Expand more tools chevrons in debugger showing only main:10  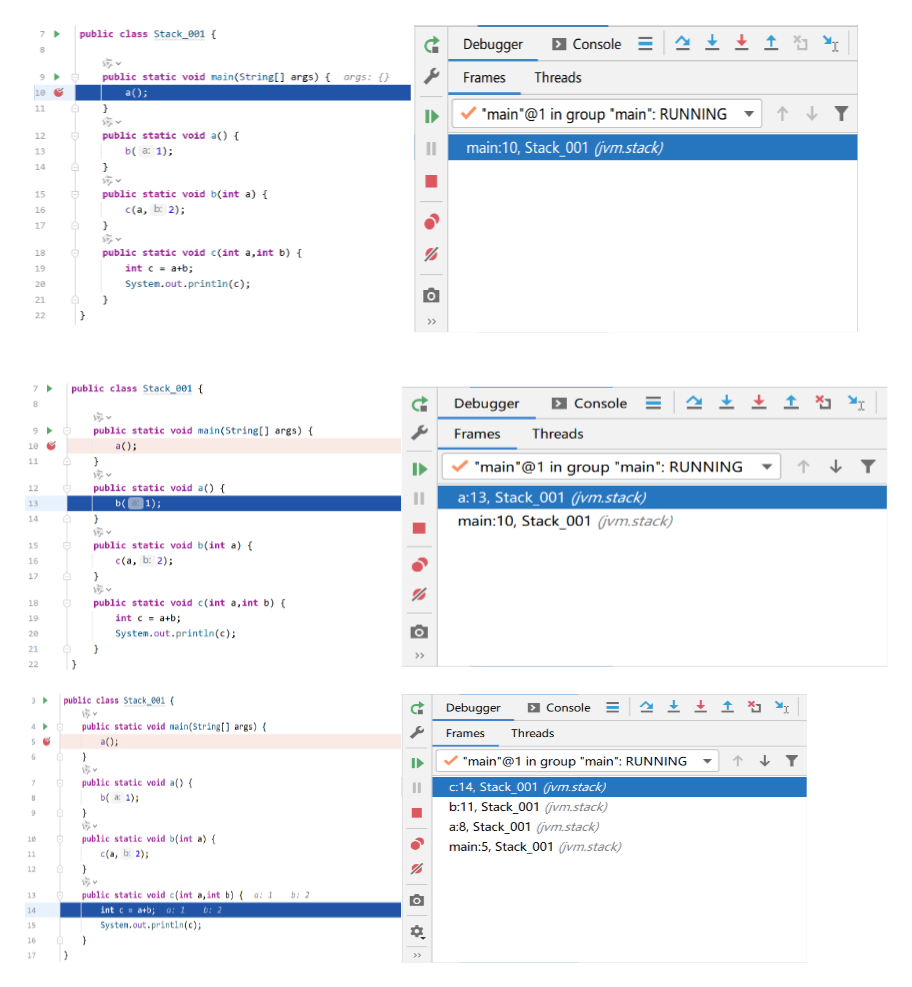click(431, 322)
